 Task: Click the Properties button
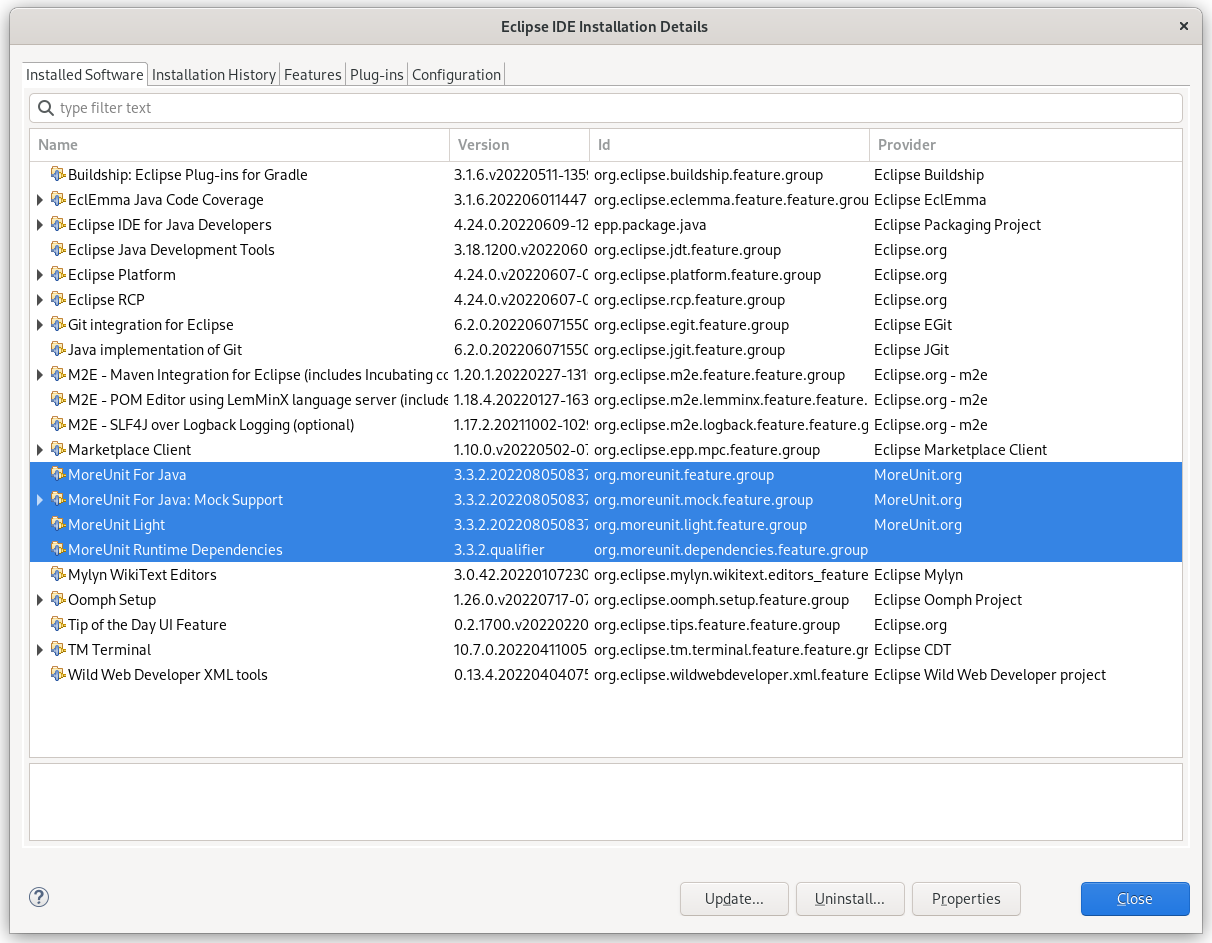point(966,898)
